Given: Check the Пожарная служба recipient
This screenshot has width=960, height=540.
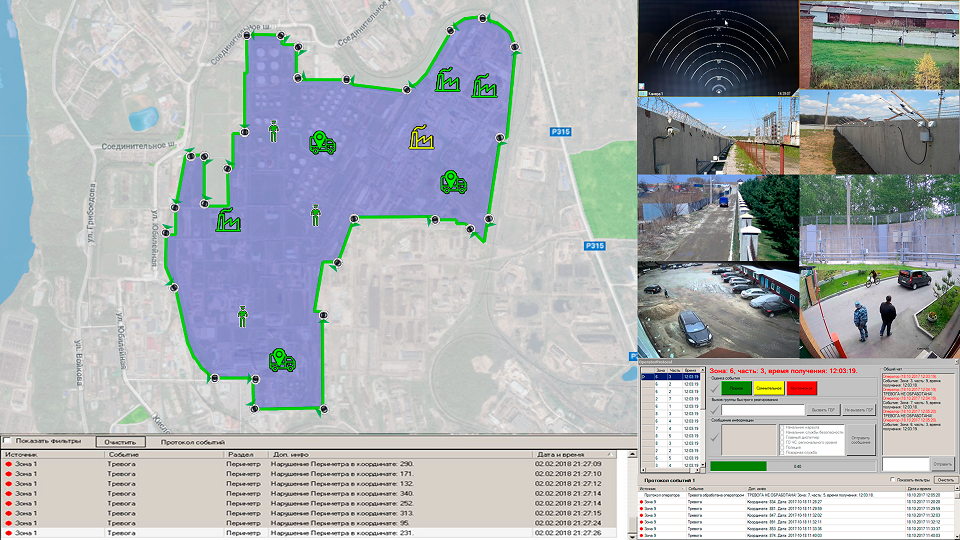Looking at the screenshot, I should point(782,452).
